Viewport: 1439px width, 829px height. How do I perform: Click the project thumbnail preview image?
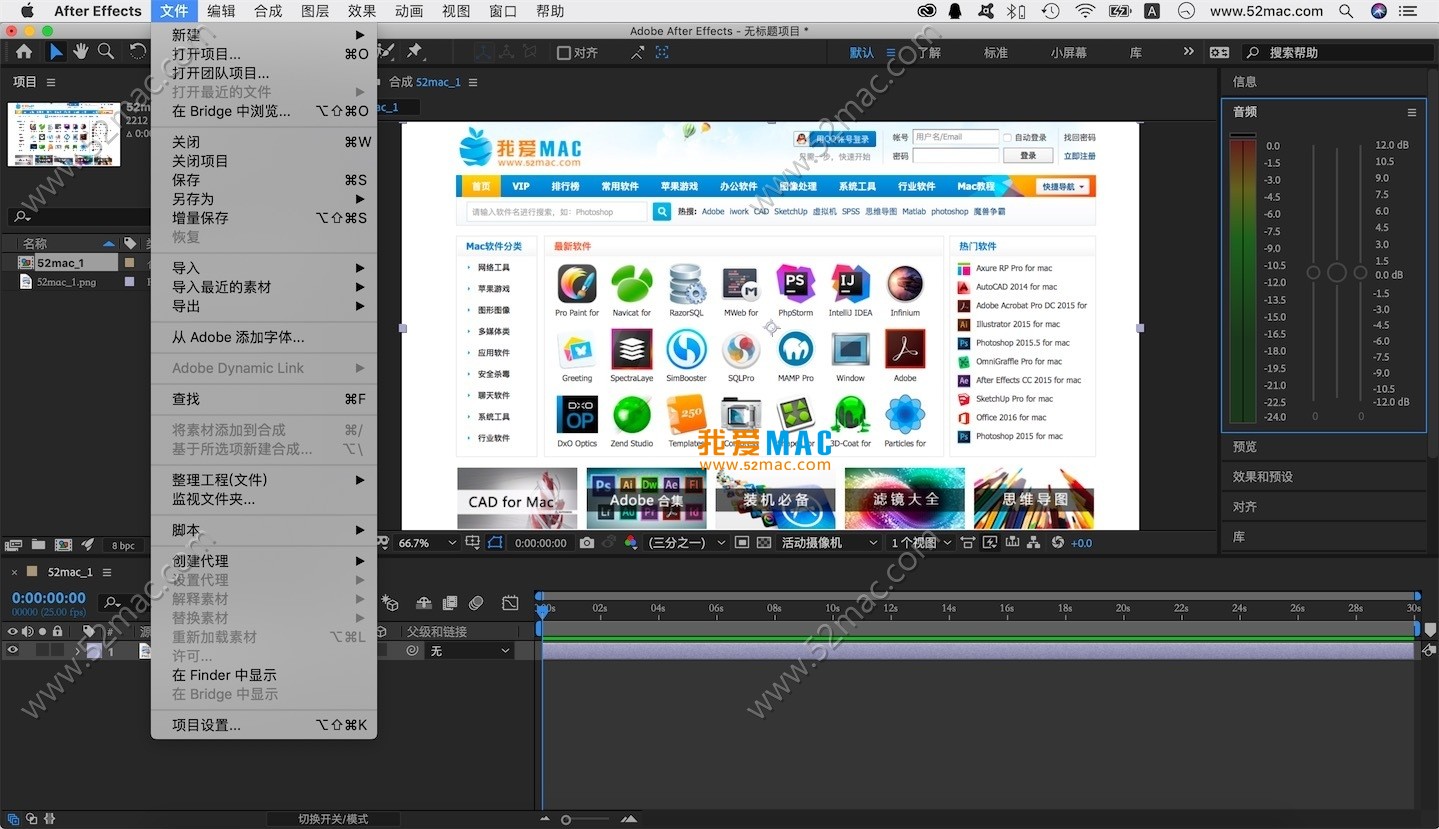point(64,134)
